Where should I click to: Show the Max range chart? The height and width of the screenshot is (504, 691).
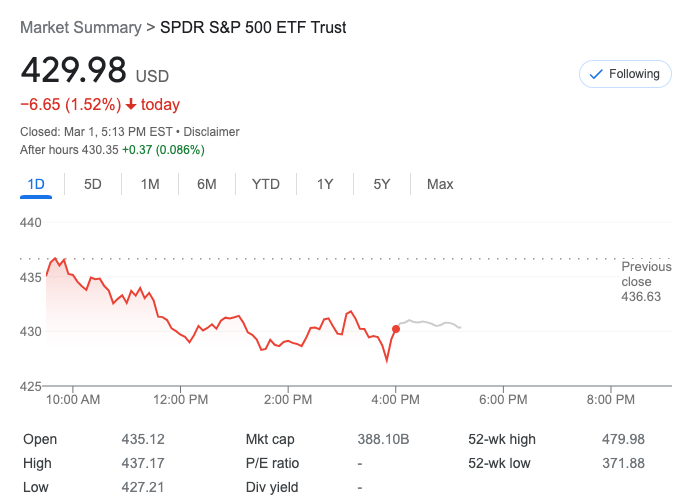coord(440,184)
